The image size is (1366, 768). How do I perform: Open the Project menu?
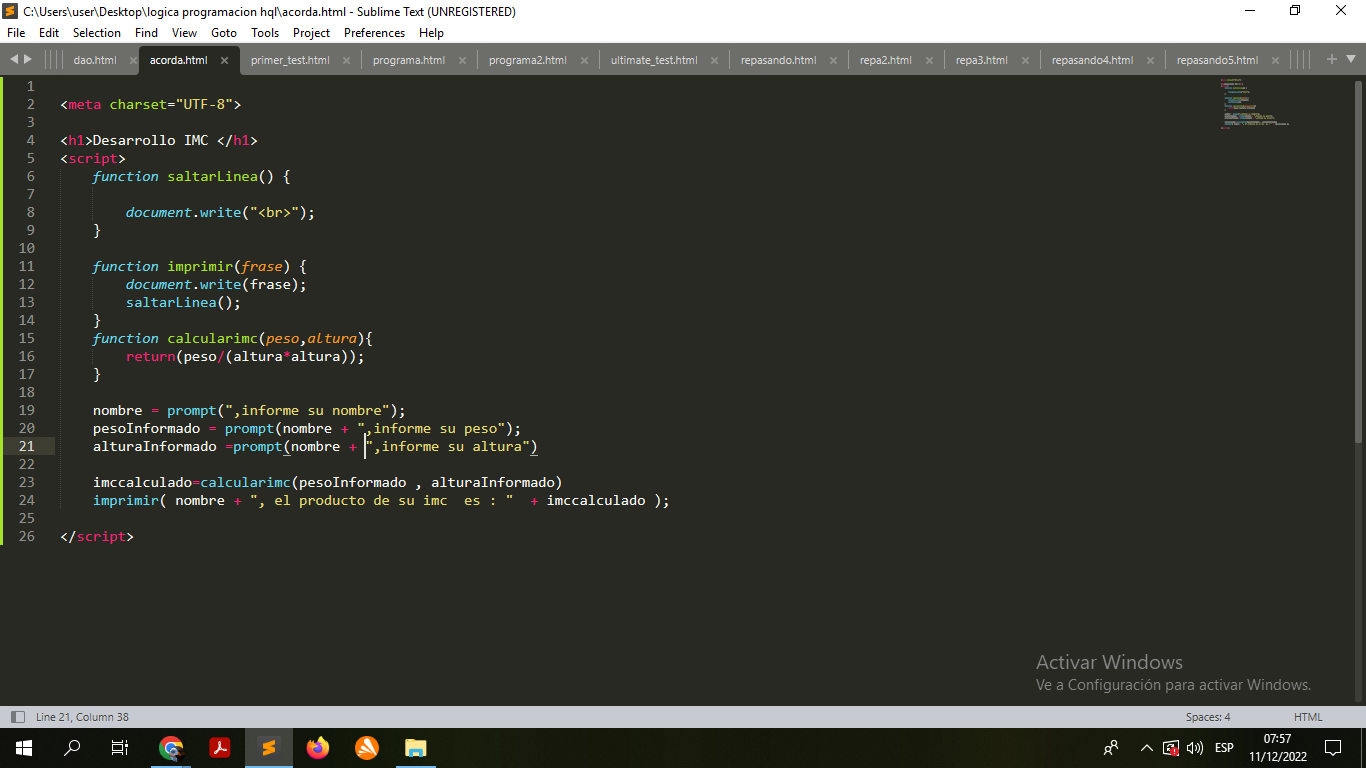[x=312, y=33]
